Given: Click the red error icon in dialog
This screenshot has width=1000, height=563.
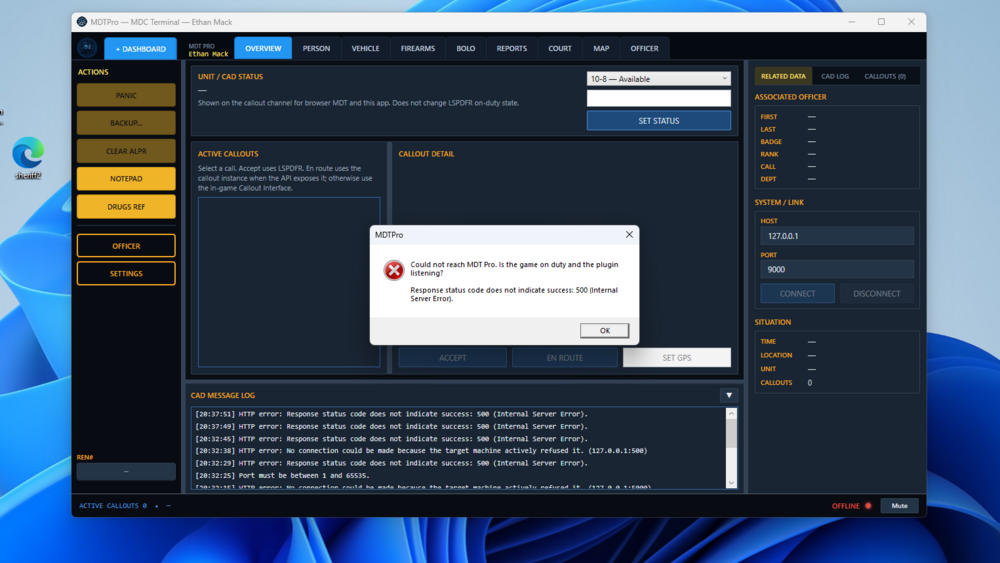Looking at the screenshot, I should click(393, 270).
